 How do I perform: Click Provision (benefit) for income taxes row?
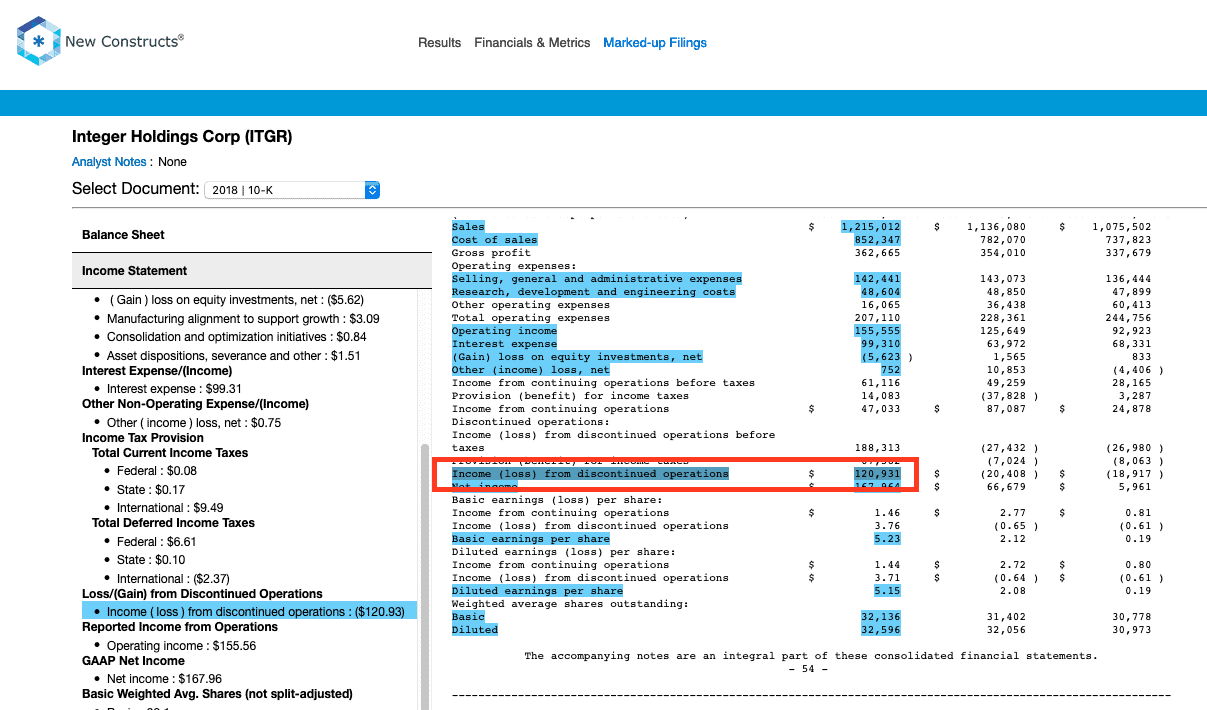[x=570, y=396]
